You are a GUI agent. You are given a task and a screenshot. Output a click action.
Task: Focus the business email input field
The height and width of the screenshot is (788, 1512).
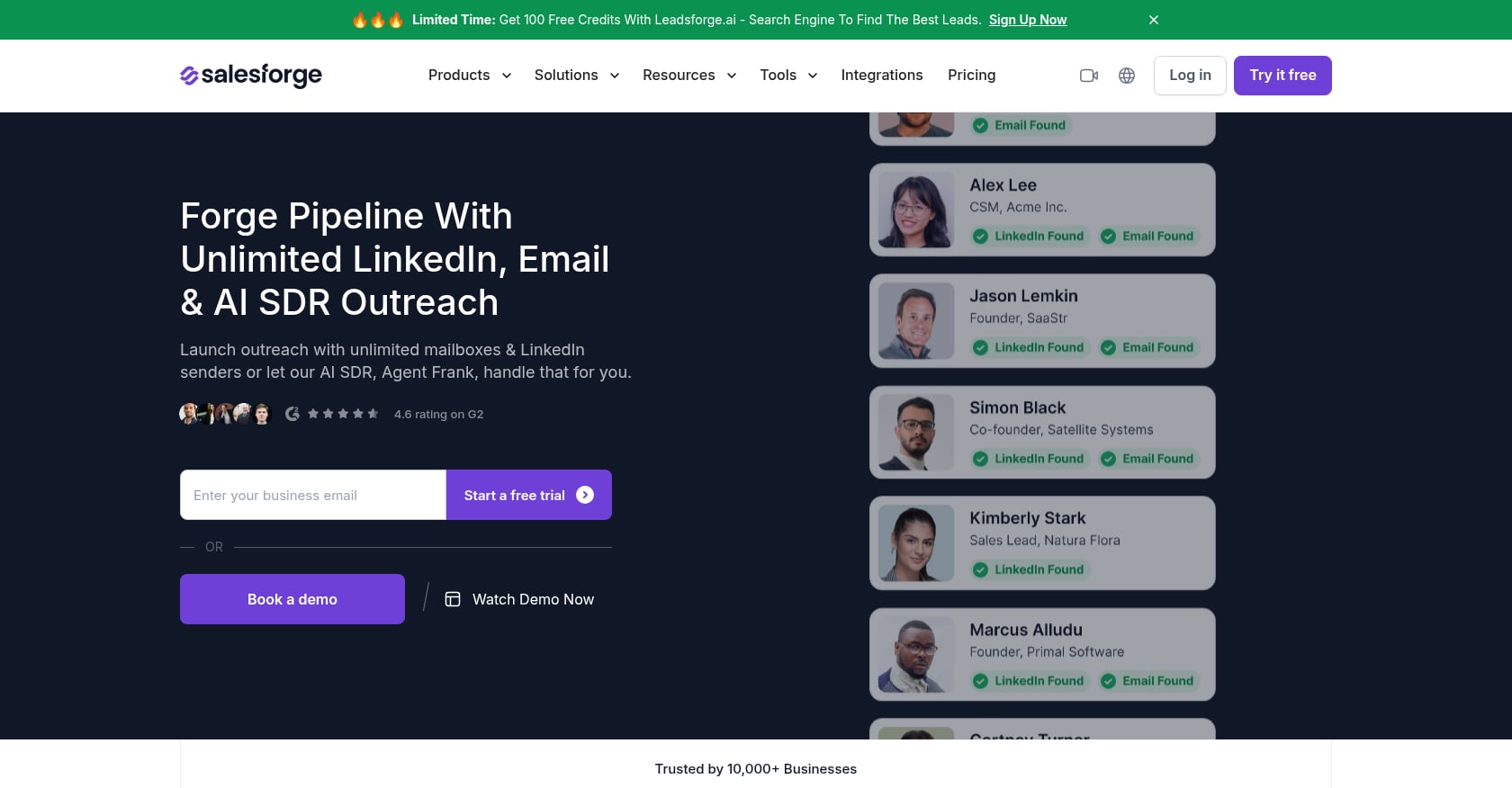point(313,495)
